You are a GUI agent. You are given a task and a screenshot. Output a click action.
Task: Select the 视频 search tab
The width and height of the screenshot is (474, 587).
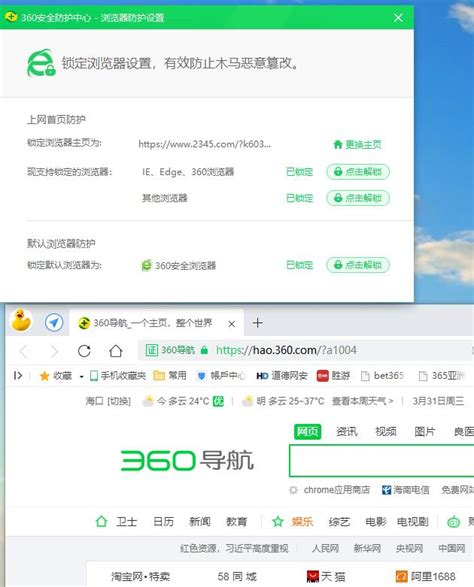pyautogui.click(x=386, y=432)
